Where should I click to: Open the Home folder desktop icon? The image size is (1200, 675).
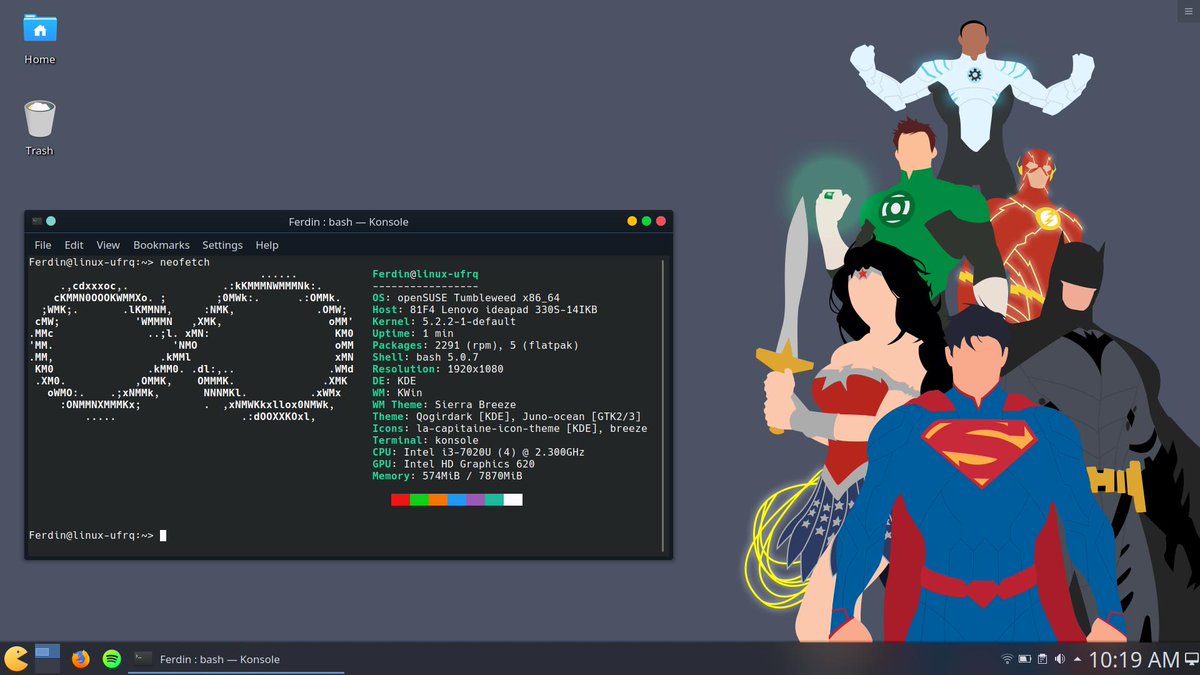coord(40,38)
